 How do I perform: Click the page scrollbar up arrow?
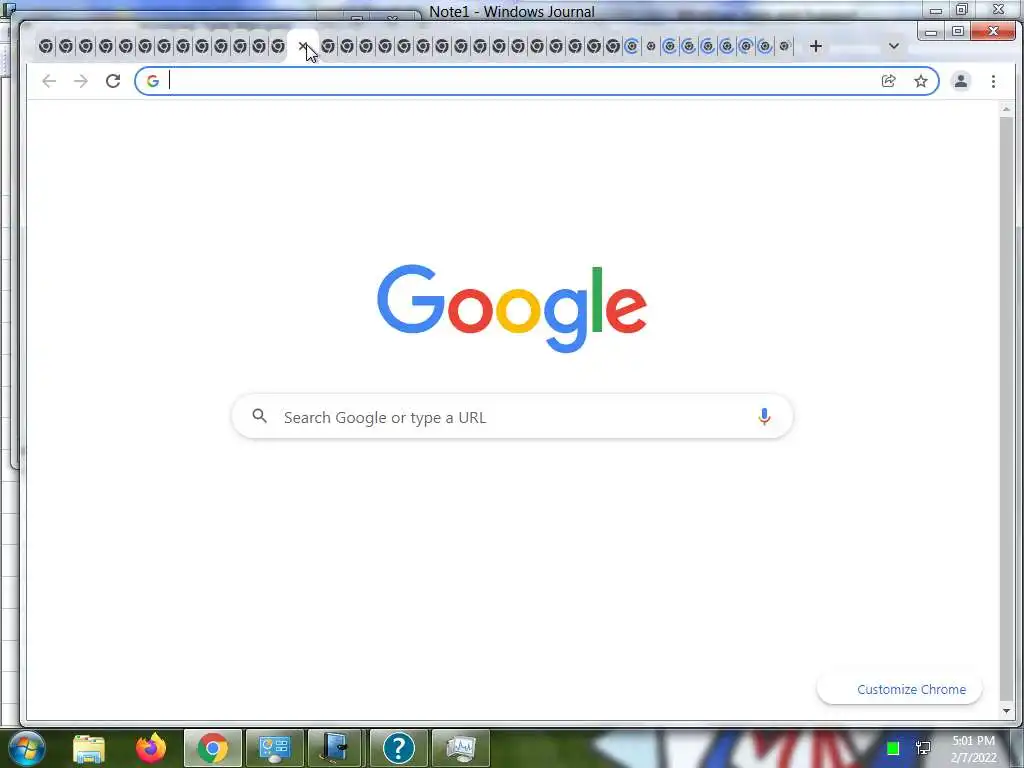pyautogui.click(x=1006, y=109)
